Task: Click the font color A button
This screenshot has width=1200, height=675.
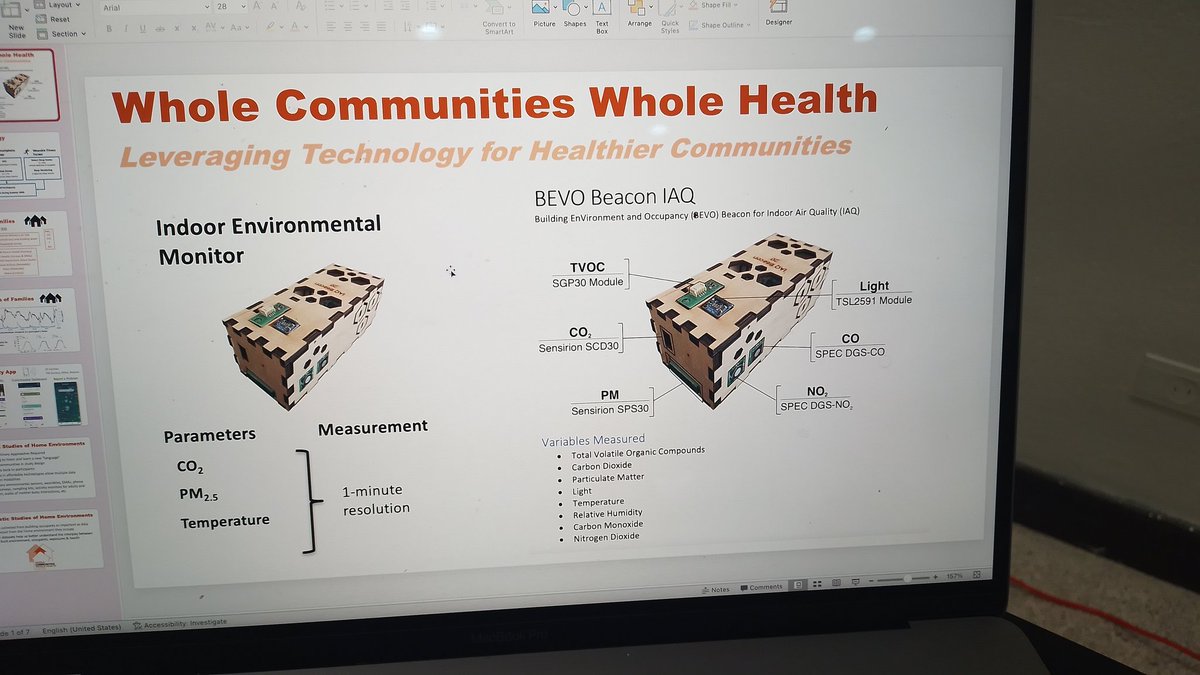Action: pos(297,27)
